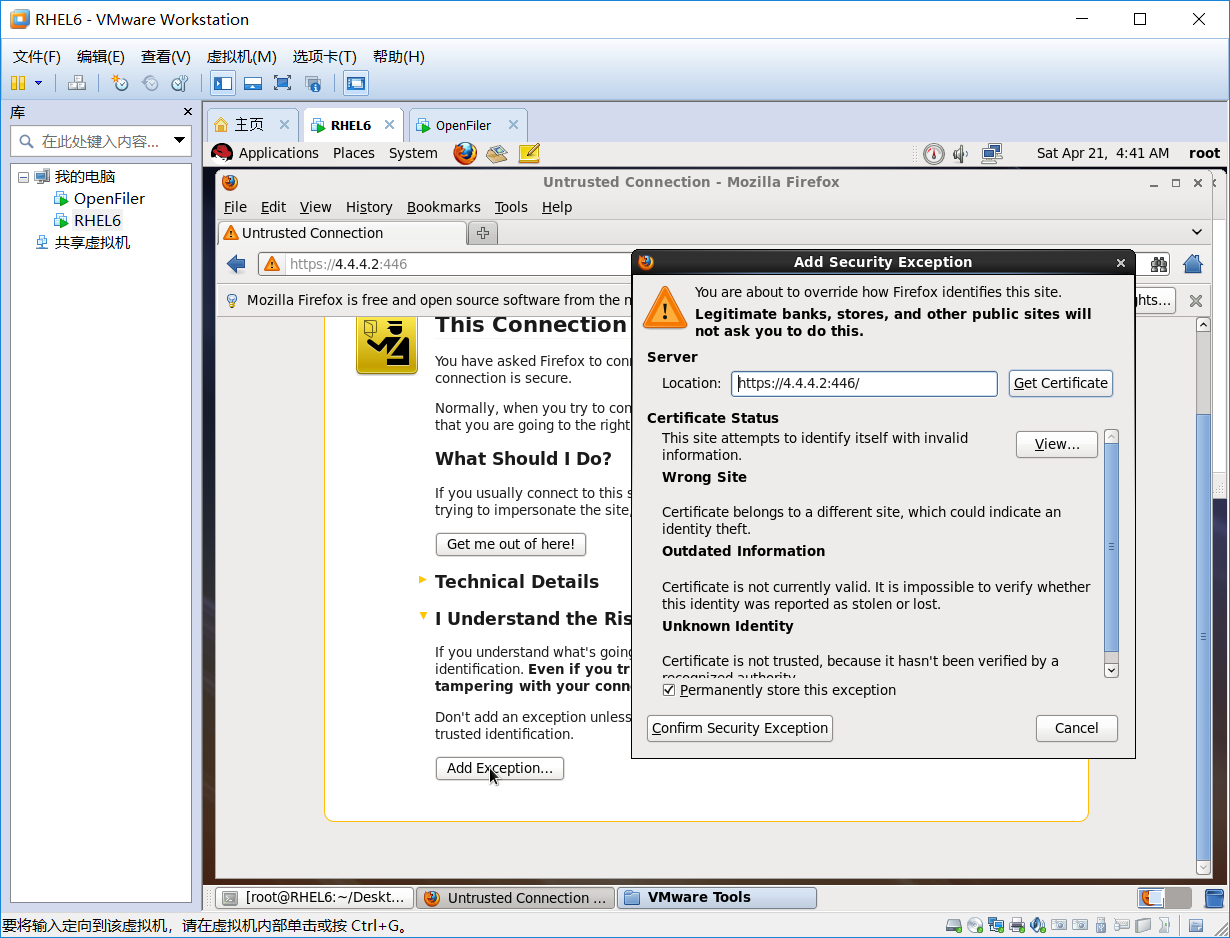Toggle Permanently store this exception checkbox

coord(670,690)
